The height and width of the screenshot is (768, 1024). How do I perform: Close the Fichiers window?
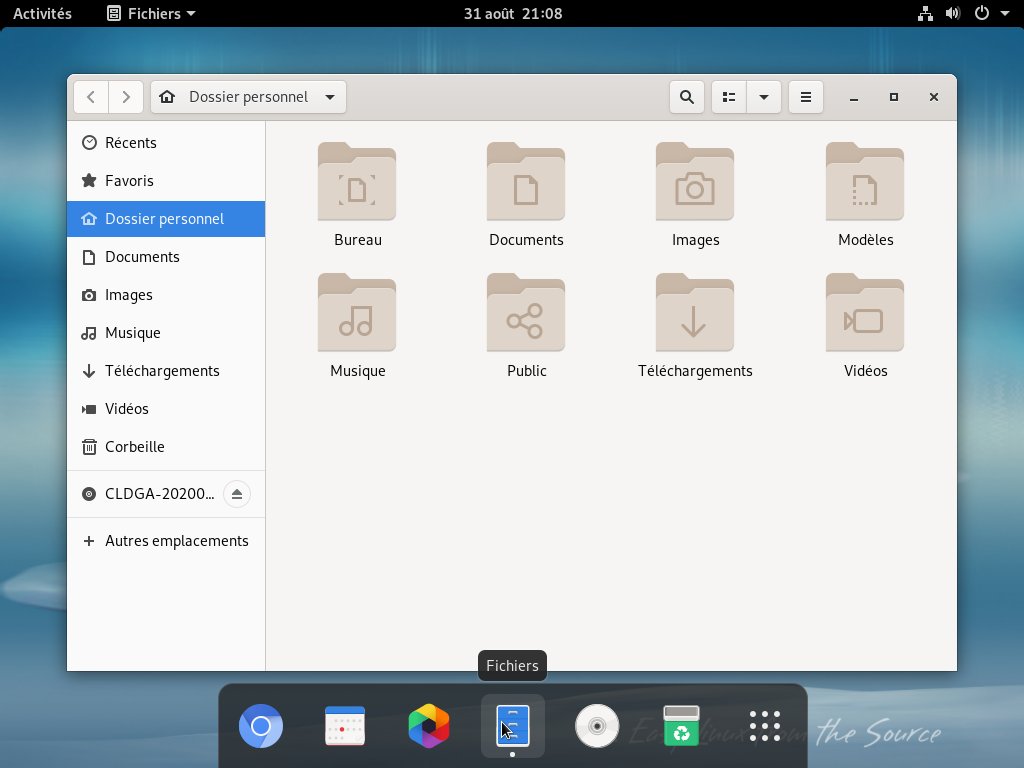pos(934,97)
